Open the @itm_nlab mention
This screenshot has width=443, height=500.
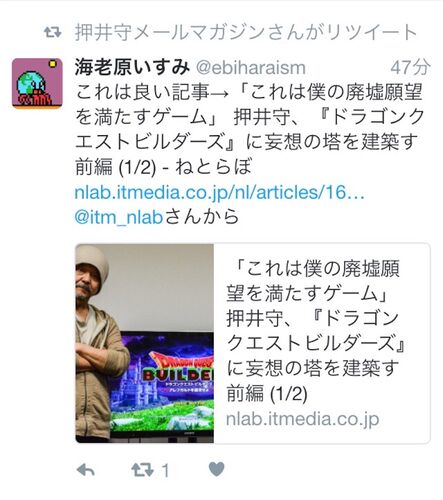point(119,217)
